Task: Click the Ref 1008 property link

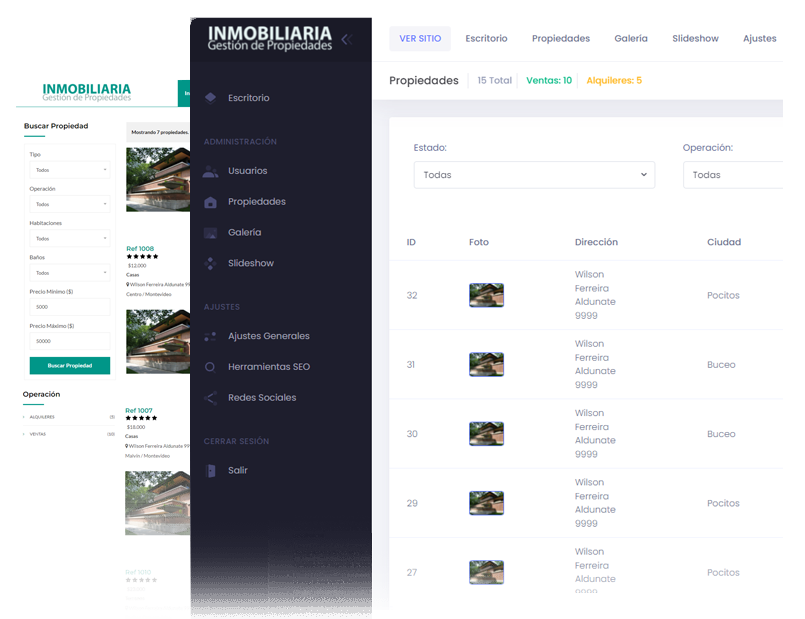Action: coord(140,248)
